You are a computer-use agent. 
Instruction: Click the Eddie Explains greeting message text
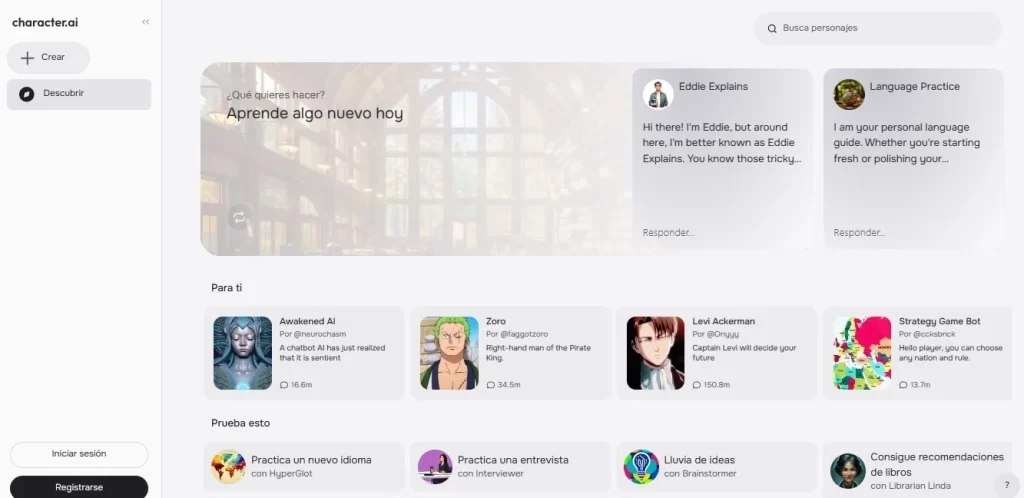point(722,143)
